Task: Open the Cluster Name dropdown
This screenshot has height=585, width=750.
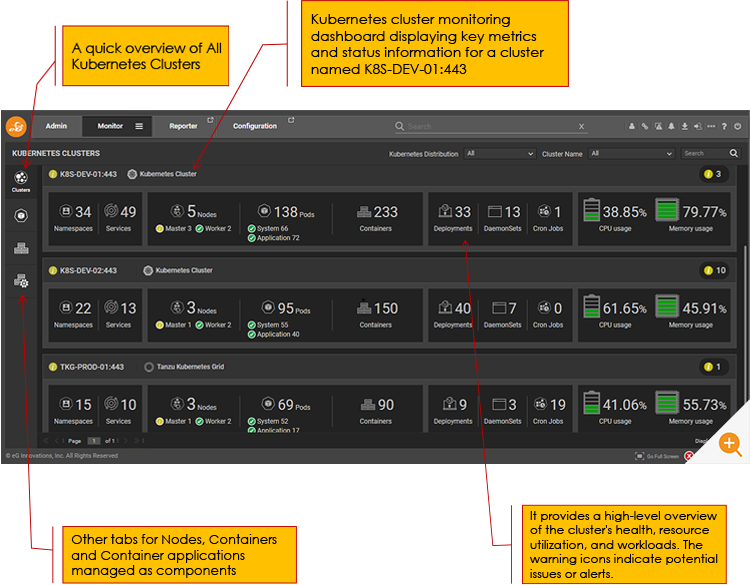Action: coord(631,154)
